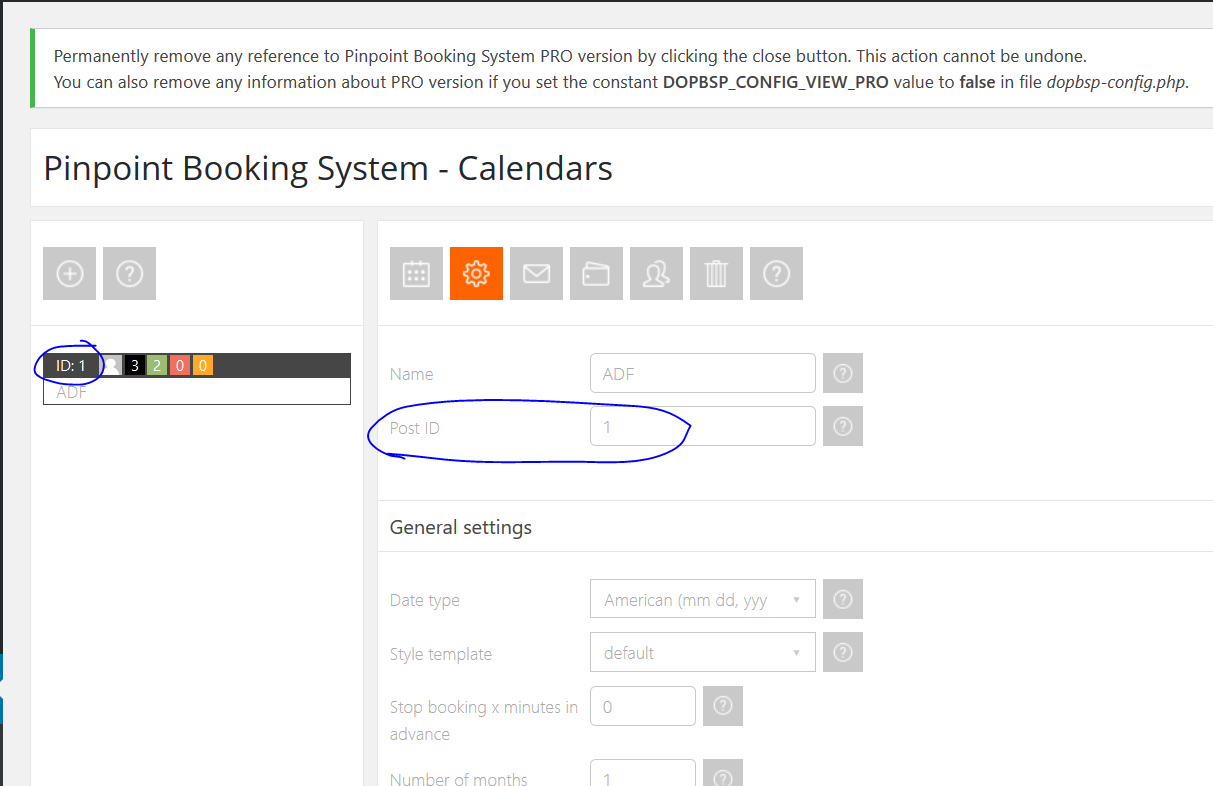Click the green 2 counter badge
Viewport: 1213px width, 786px height.
157,366
